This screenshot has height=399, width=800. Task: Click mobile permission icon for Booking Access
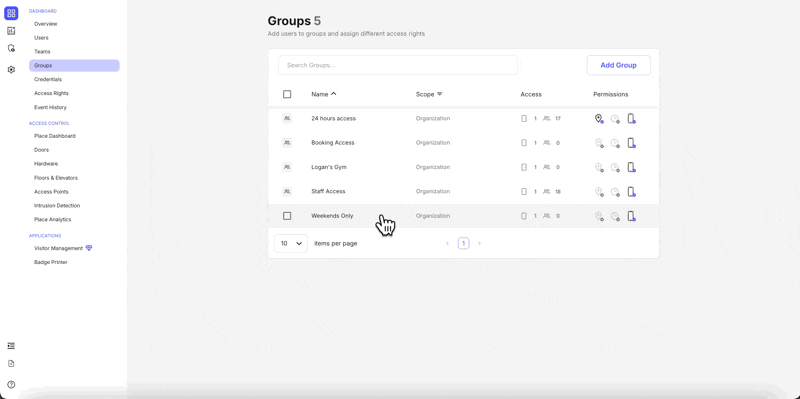[x=631, y=143]
